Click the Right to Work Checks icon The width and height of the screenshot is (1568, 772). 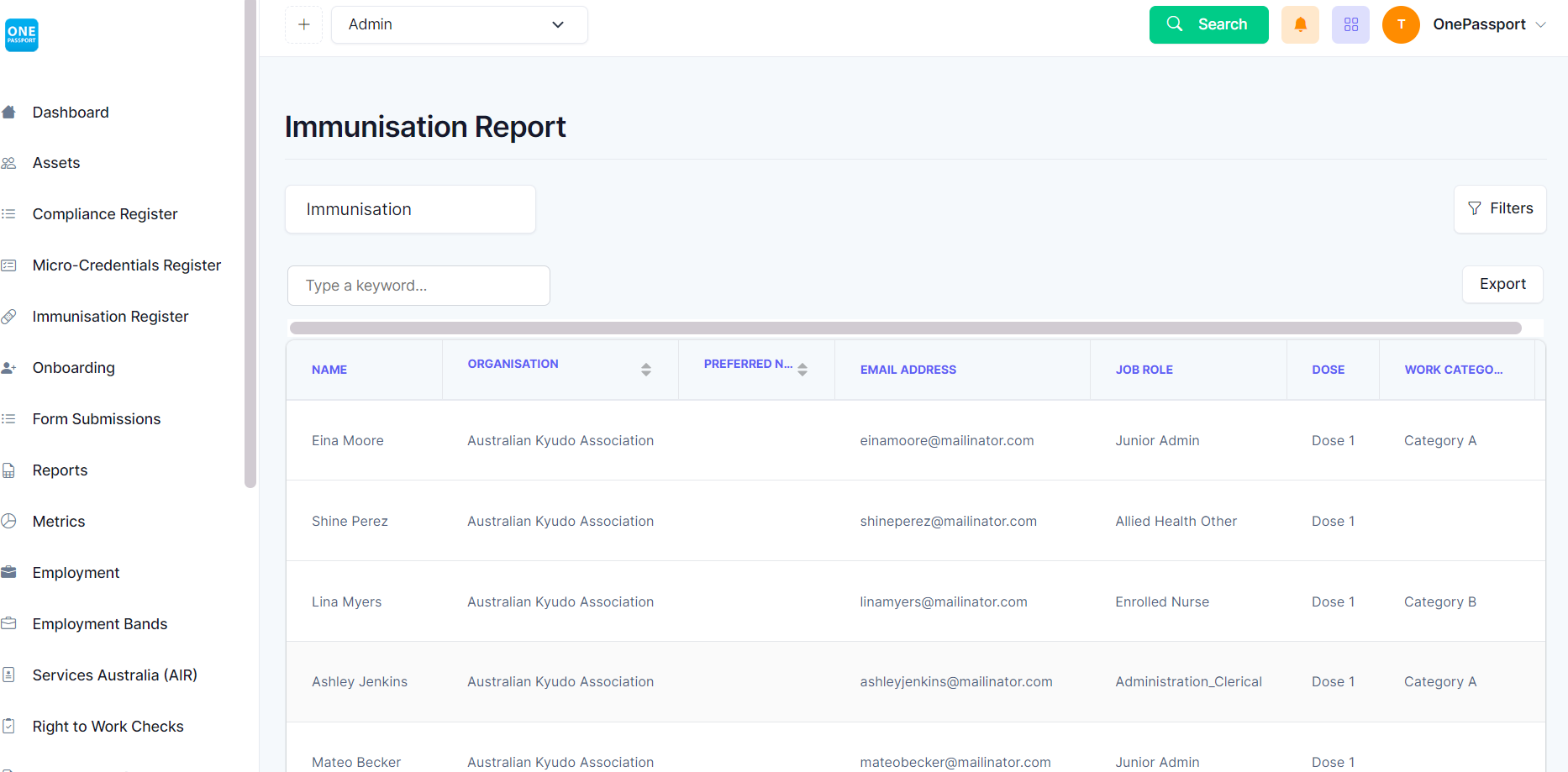9,726
